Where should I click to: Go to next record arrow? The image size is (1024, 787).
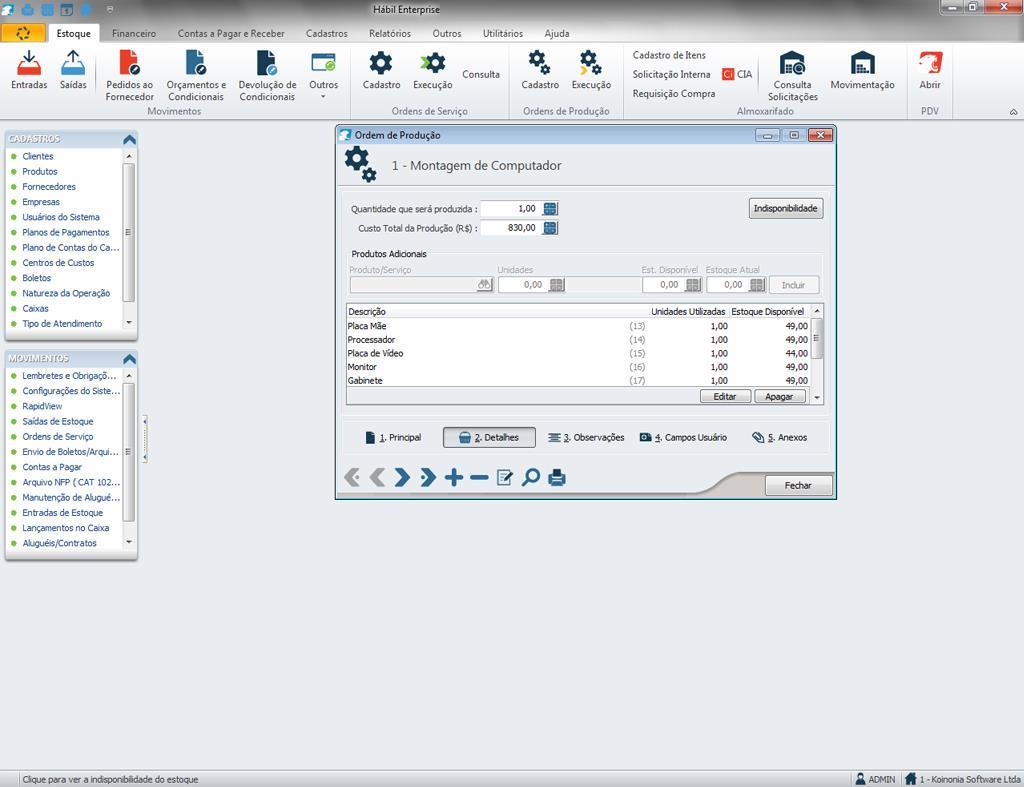tap(402, 477)
